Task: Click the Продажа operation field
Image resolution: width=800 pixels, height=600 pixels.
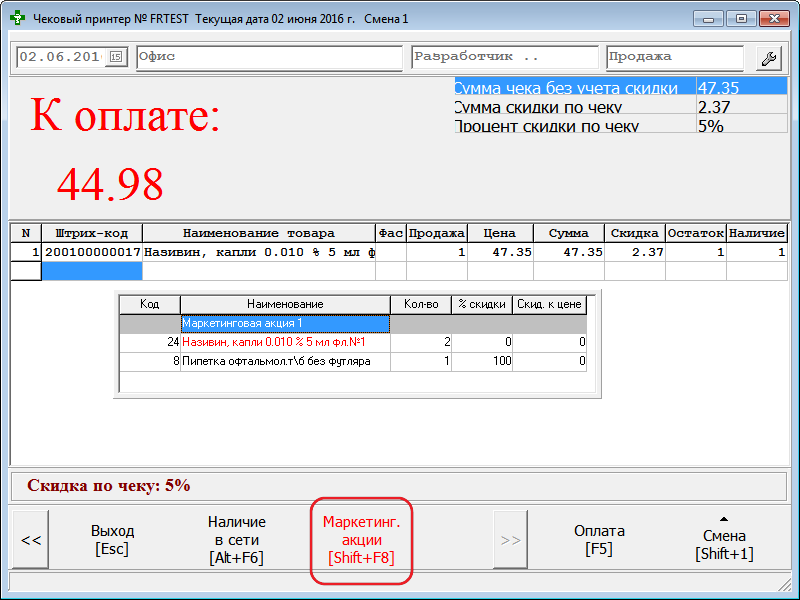Action: [x=674, y=58]
